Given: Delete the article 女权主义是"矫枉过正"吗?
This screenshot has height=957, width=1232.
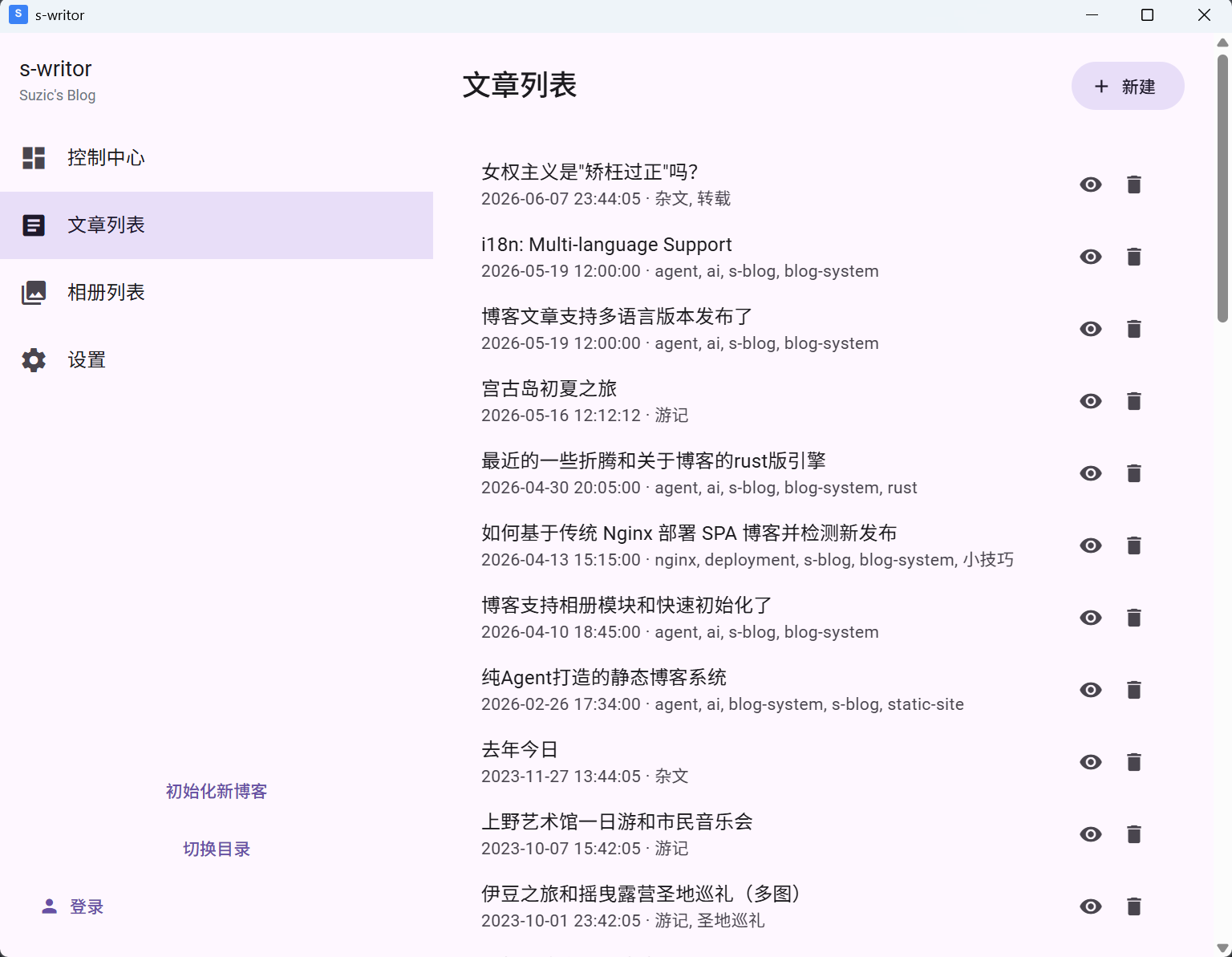Looking at the screenshot, I should coord(1133,185).
